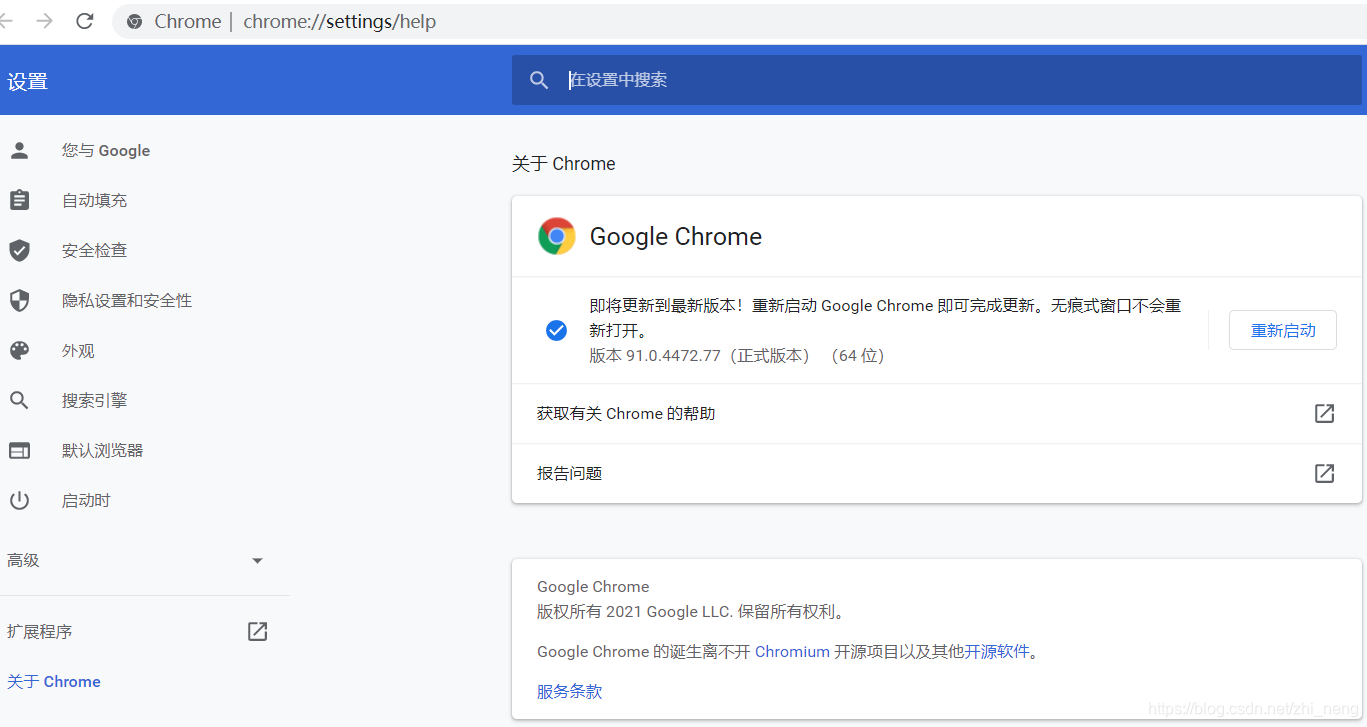Open the 安全检查 settings section
This screenshot has width=1367, height=727.
click(x=94, y=251)
